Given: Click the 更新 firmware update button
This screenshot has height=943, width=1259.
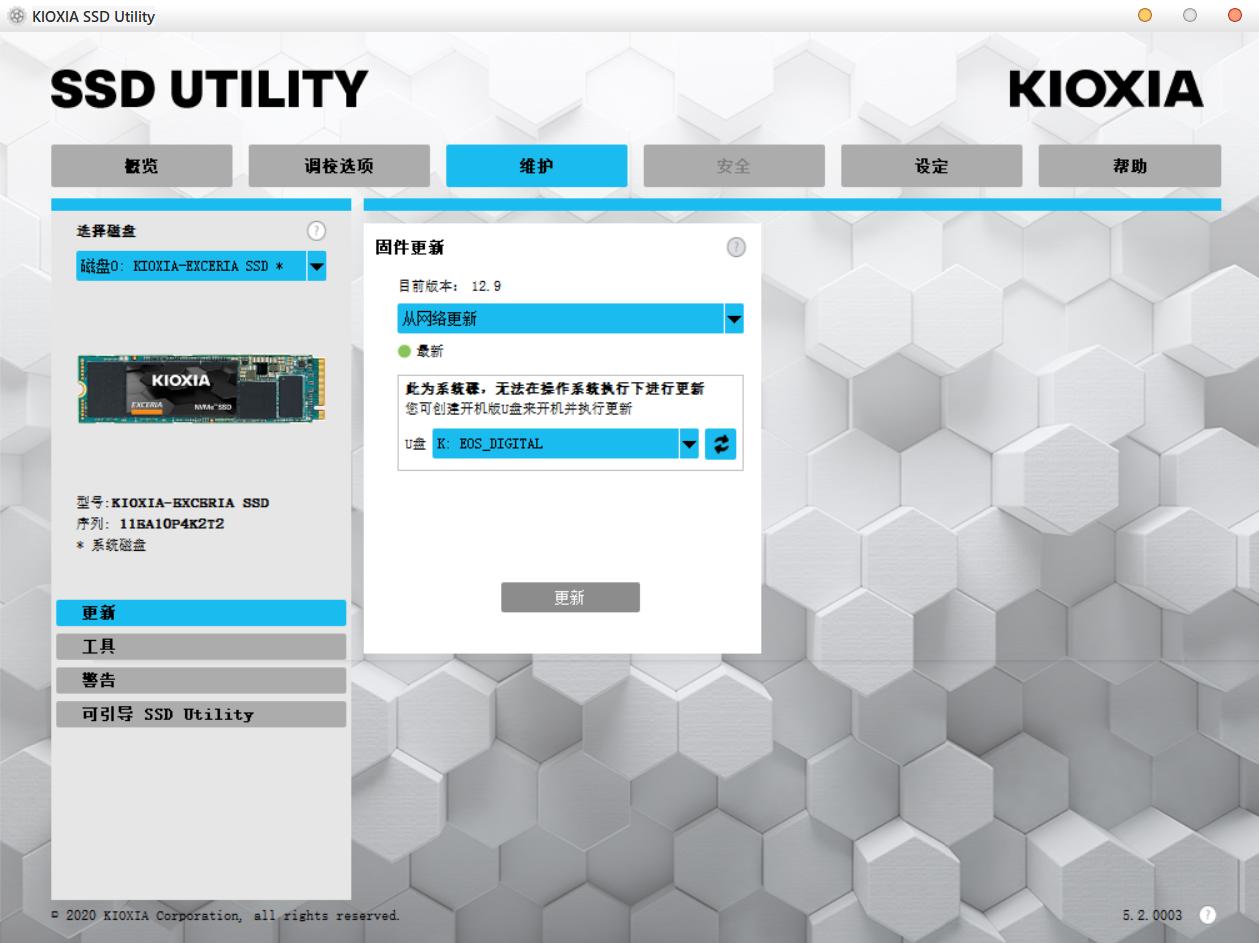Looking at the screenshot, I should coord(570,598).
